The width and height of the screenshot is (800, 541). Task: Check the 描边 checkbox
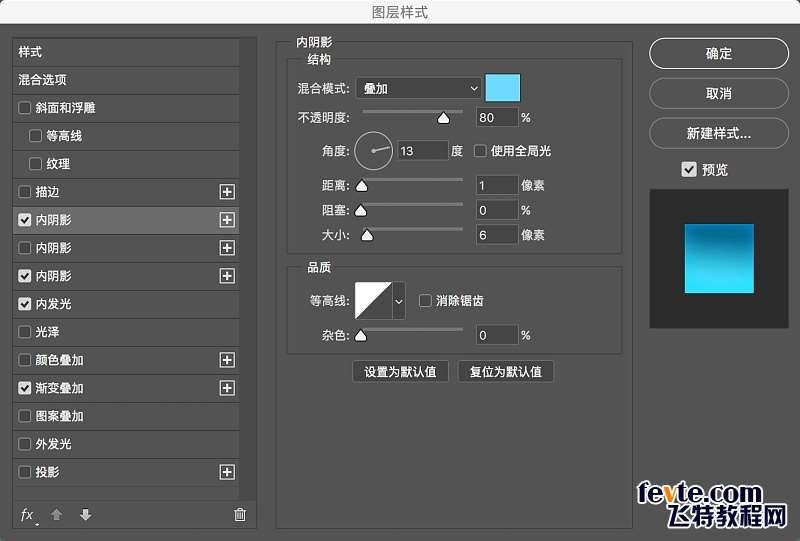click(x=24, y=192)
